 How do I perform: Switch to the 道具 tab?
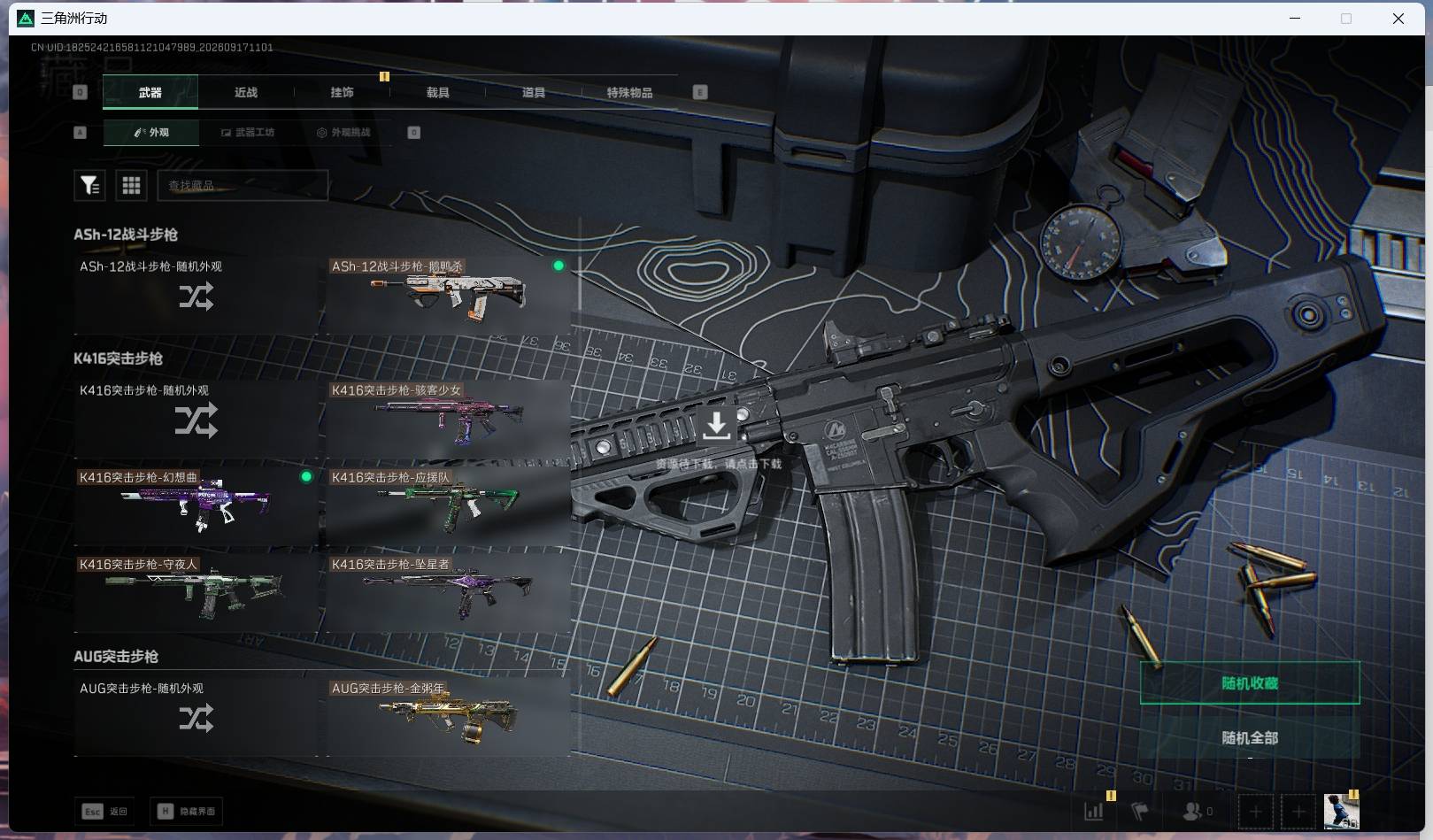tap(533, 92)
